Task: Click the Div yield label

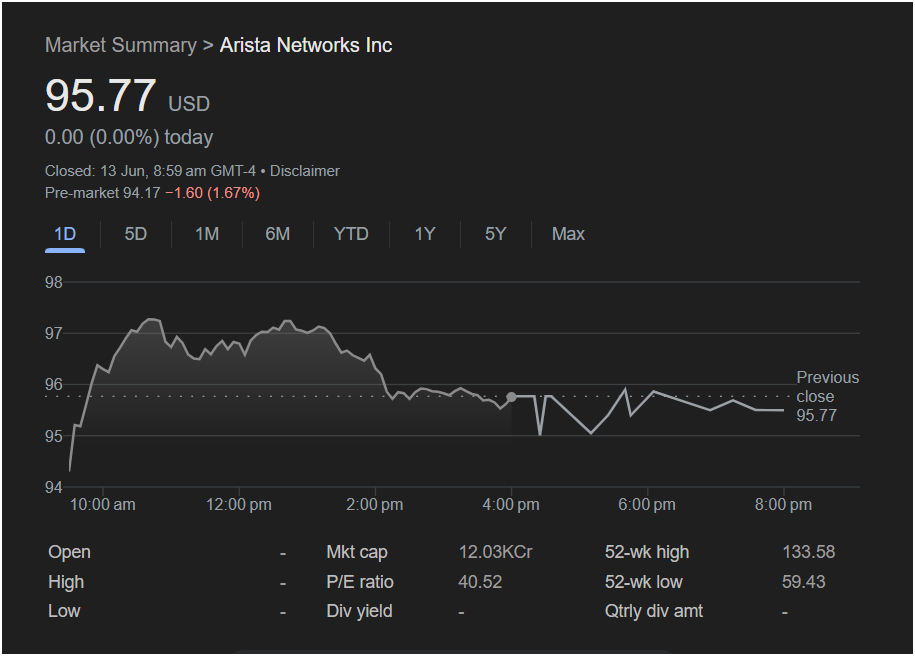Action: coord(359,611)
